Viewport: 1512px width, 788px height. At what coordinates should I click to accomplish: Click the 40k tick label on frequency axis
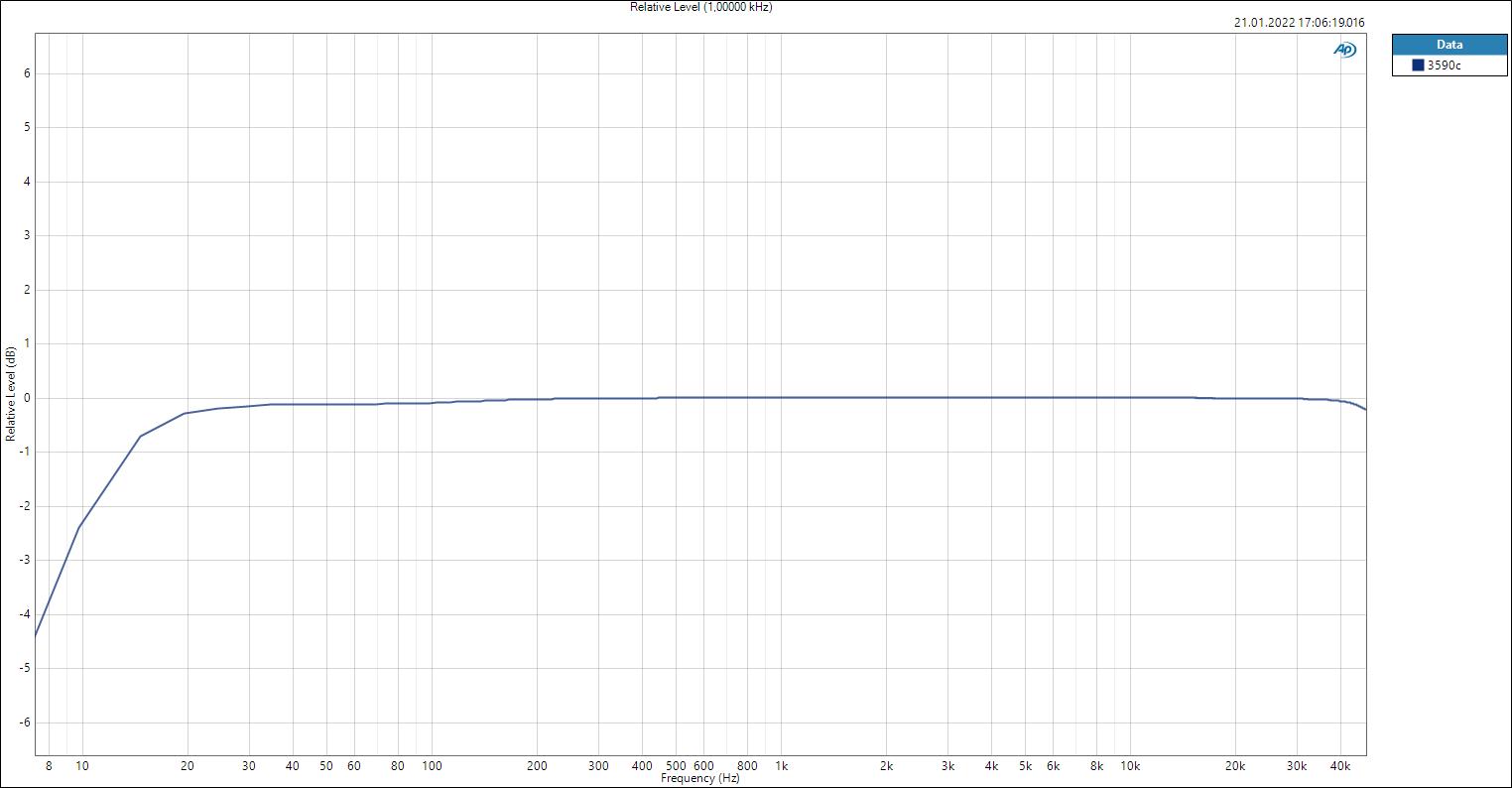coord(1340,766)
